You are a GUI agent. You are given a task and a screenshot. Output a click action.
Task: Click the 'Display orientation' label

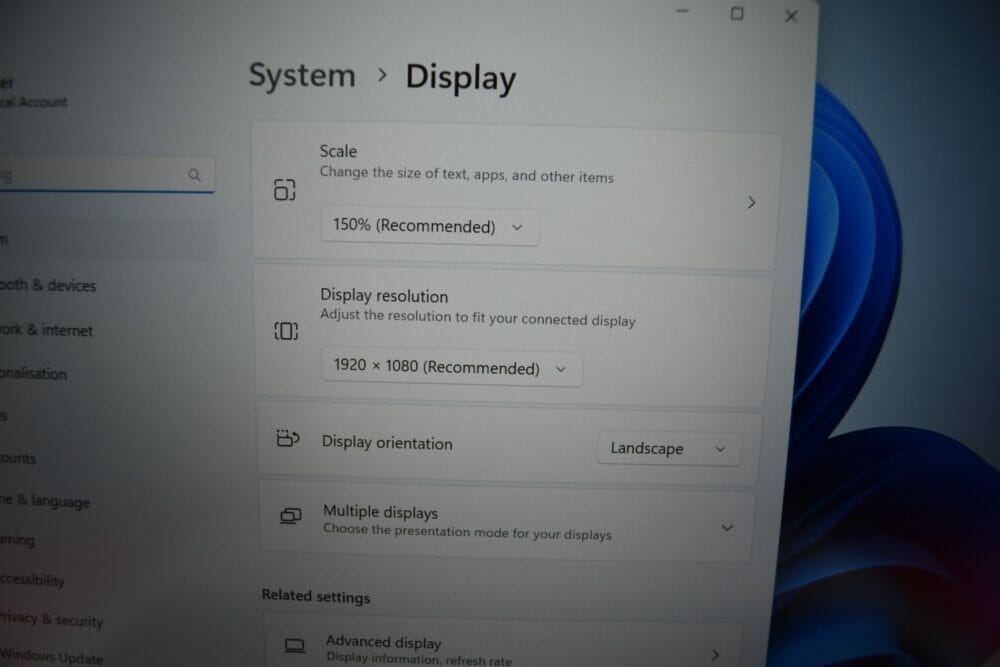[x=387, y=443]
